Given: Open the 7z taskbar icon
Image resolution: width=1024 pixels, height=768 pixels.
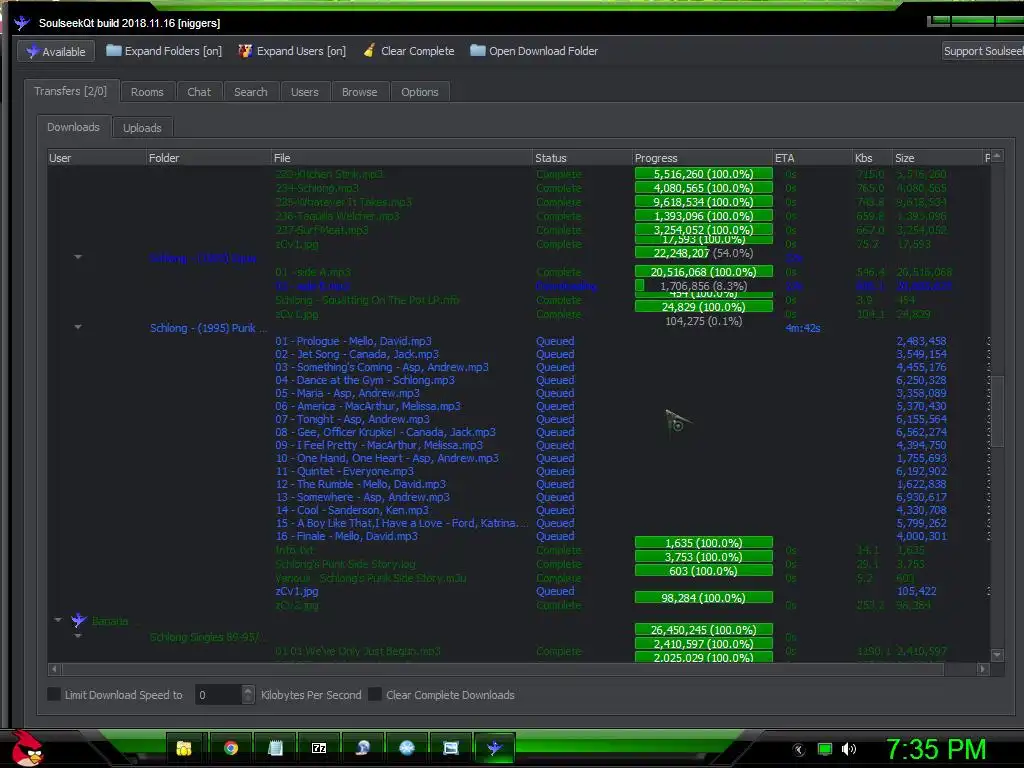Looking at the screenshot, I should (319, 748).
